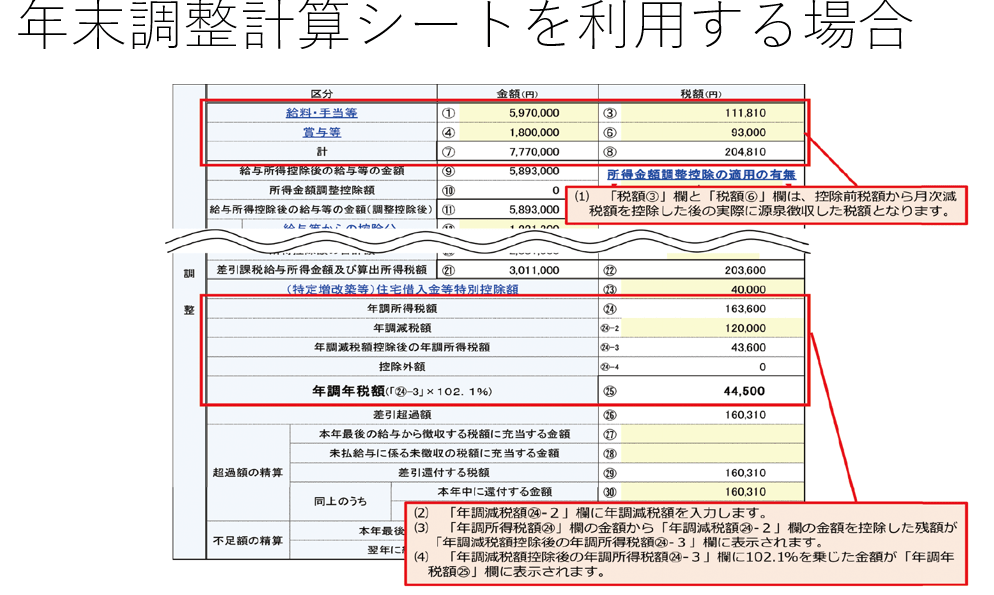The width and height of the screenshot is (994, 595).
Task: Click the 計 total tax 204,810
Action: tap(745, 152)
